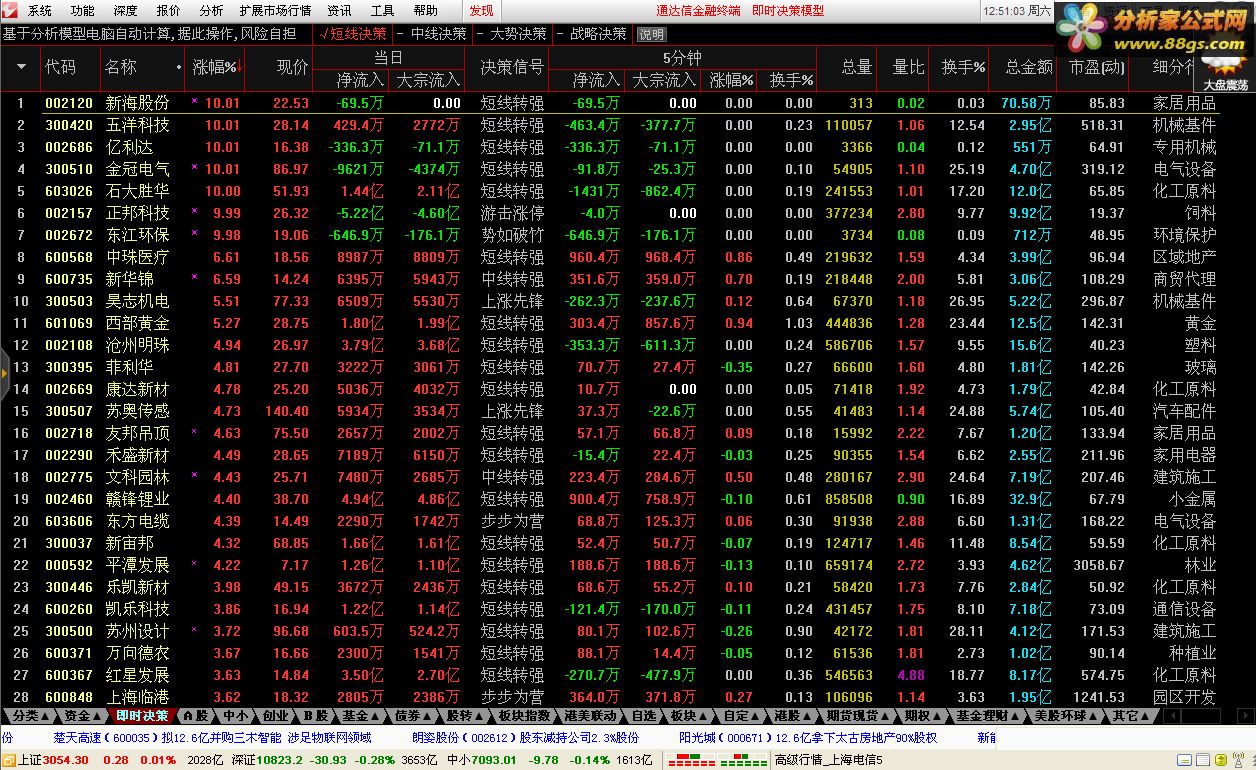Expand the 自定 tab dropdown
Viewport: 1256px width, 770px height.
pos(741,716)
